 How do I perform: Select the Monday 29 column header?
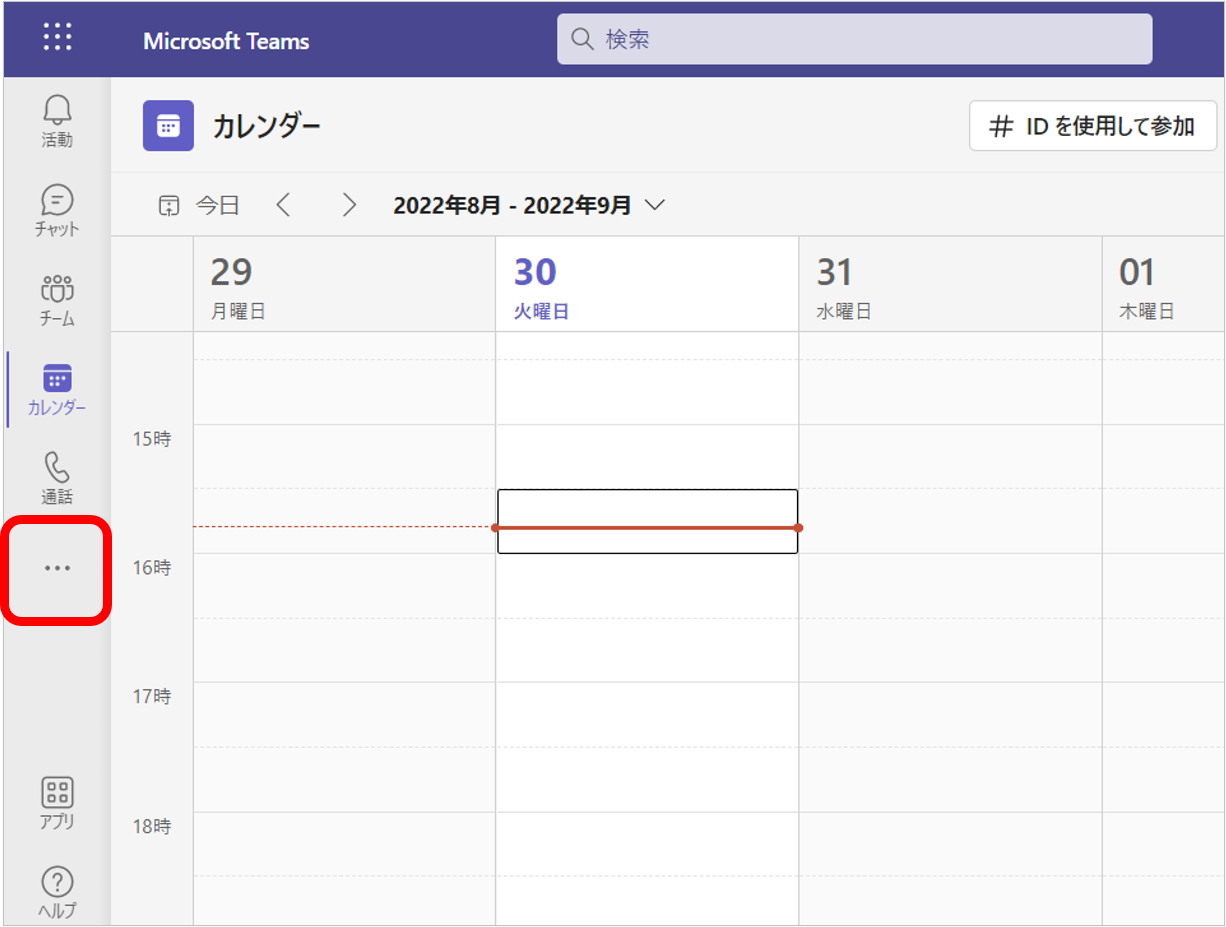[x=344, y=285]
